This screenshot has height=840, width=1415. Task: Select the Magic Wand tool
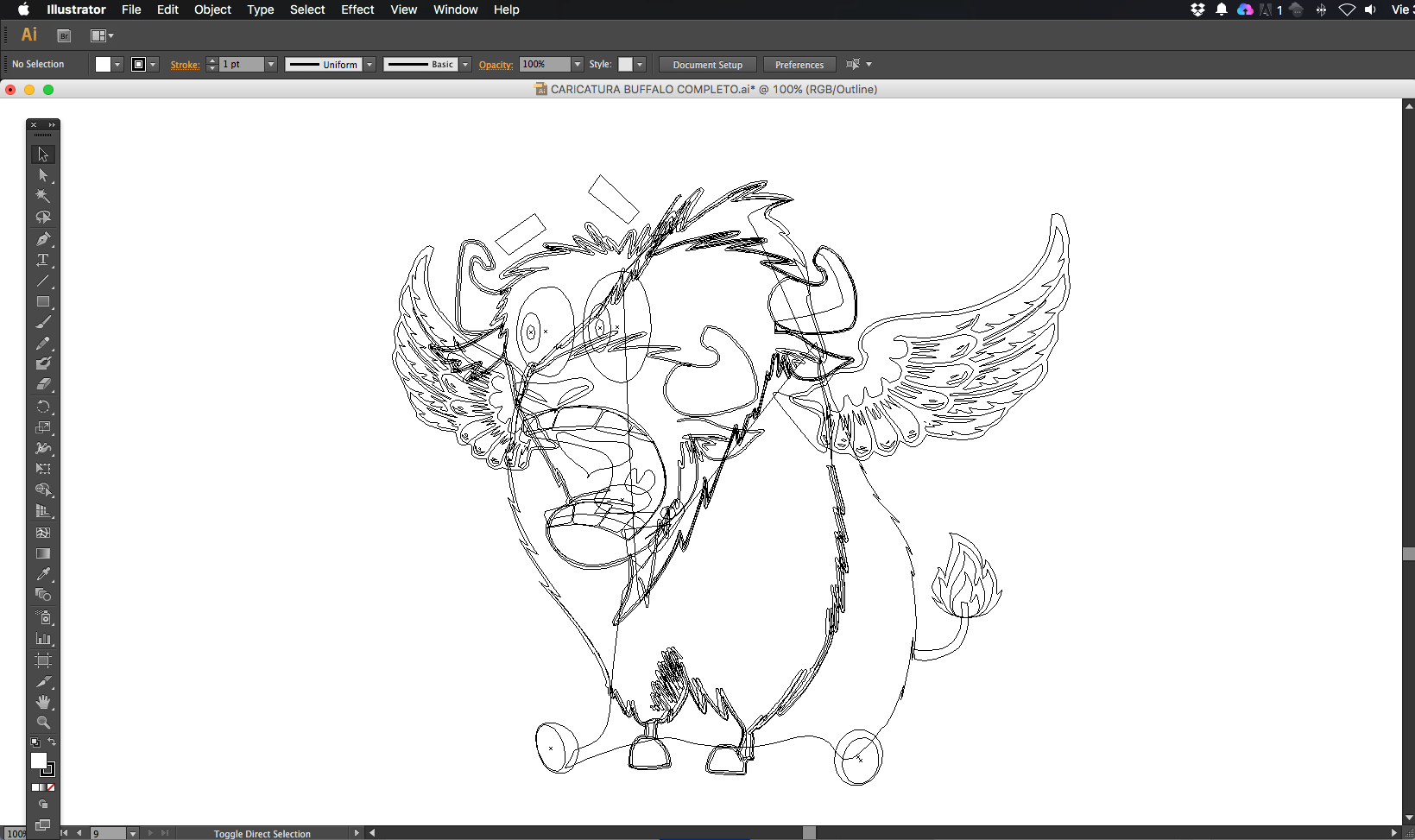tap(42, 196)
